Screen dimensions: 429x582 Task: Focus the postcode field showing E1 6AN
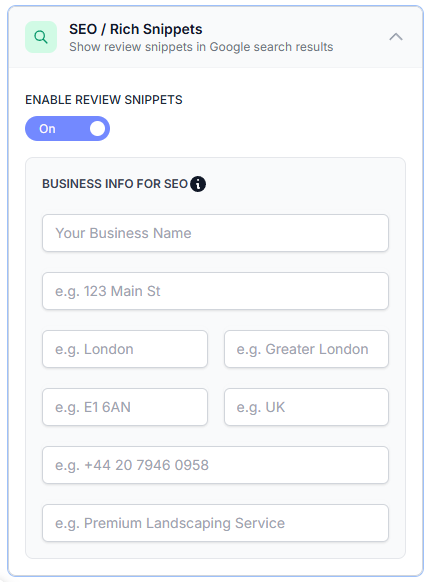tap(125, 407)
